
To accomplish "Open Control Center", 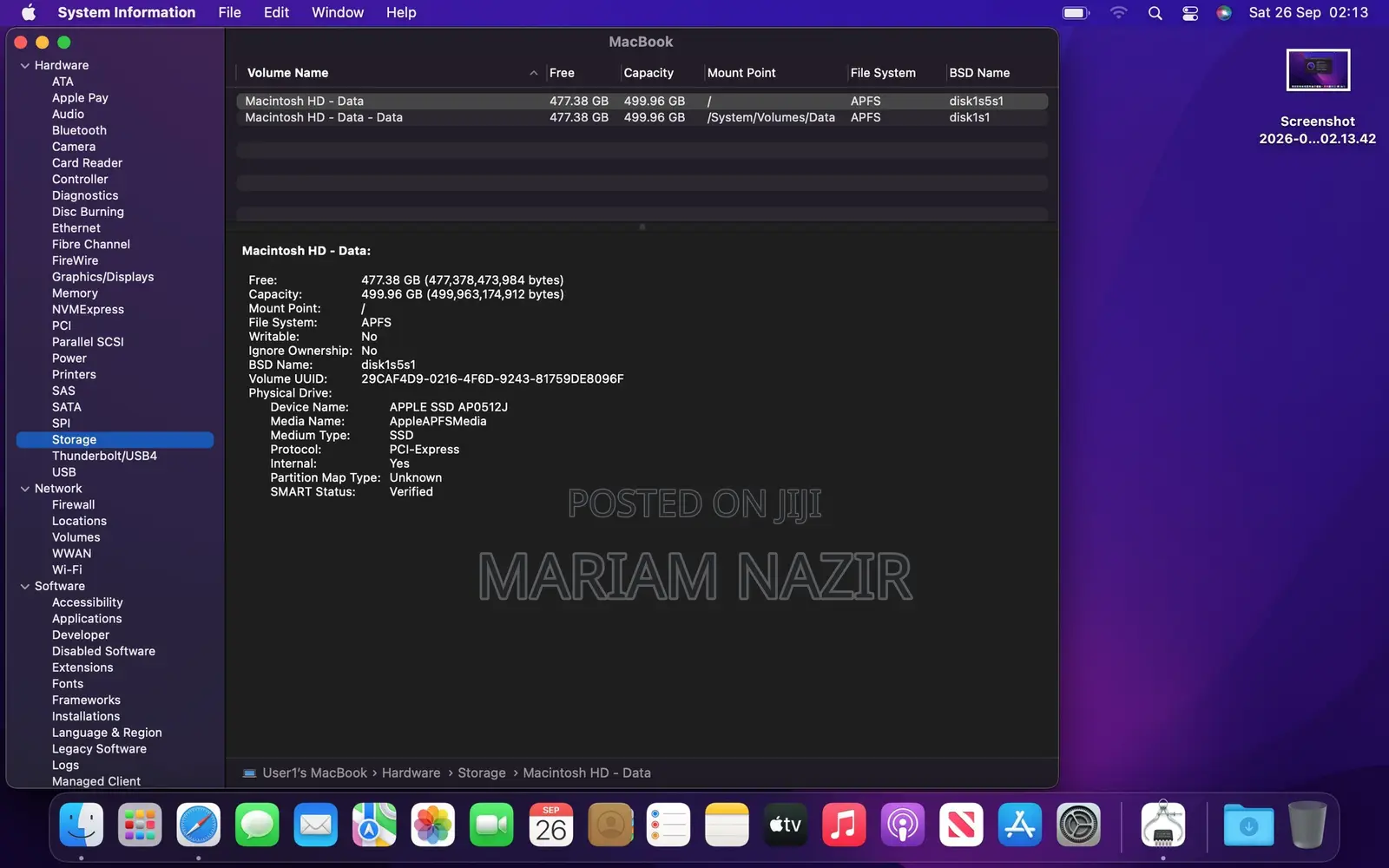I will click(1190, 12).
